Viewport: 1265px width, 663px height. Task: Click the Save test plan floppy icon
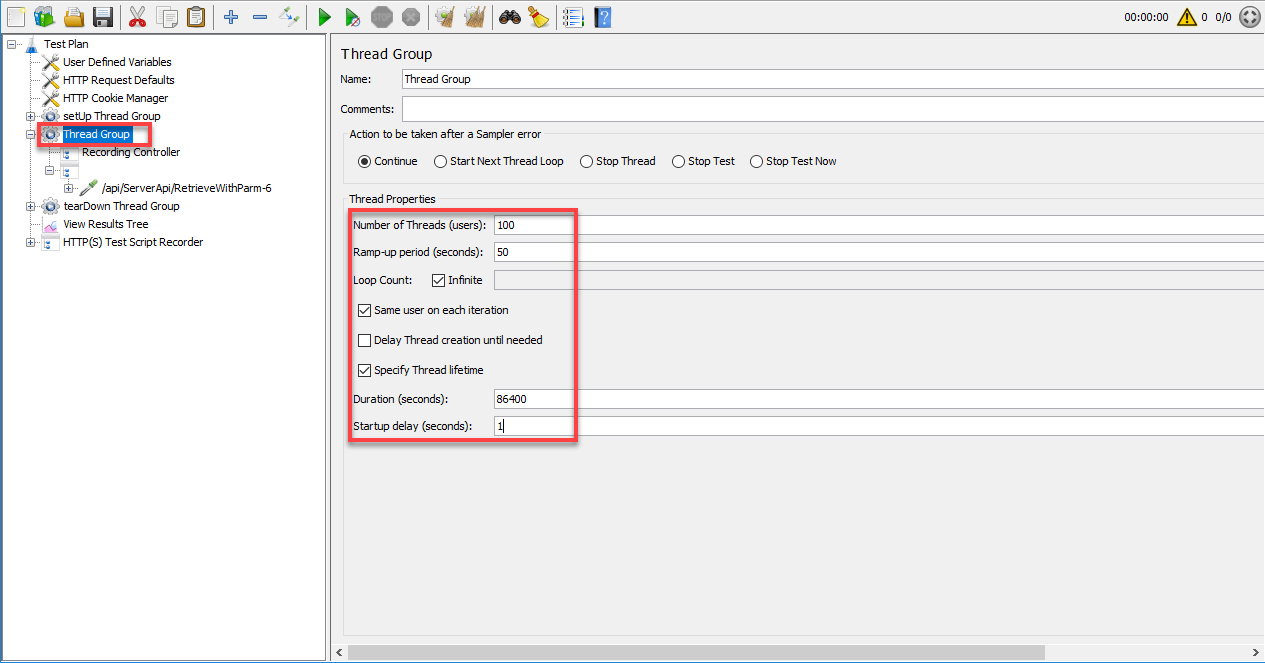(102, 17)
